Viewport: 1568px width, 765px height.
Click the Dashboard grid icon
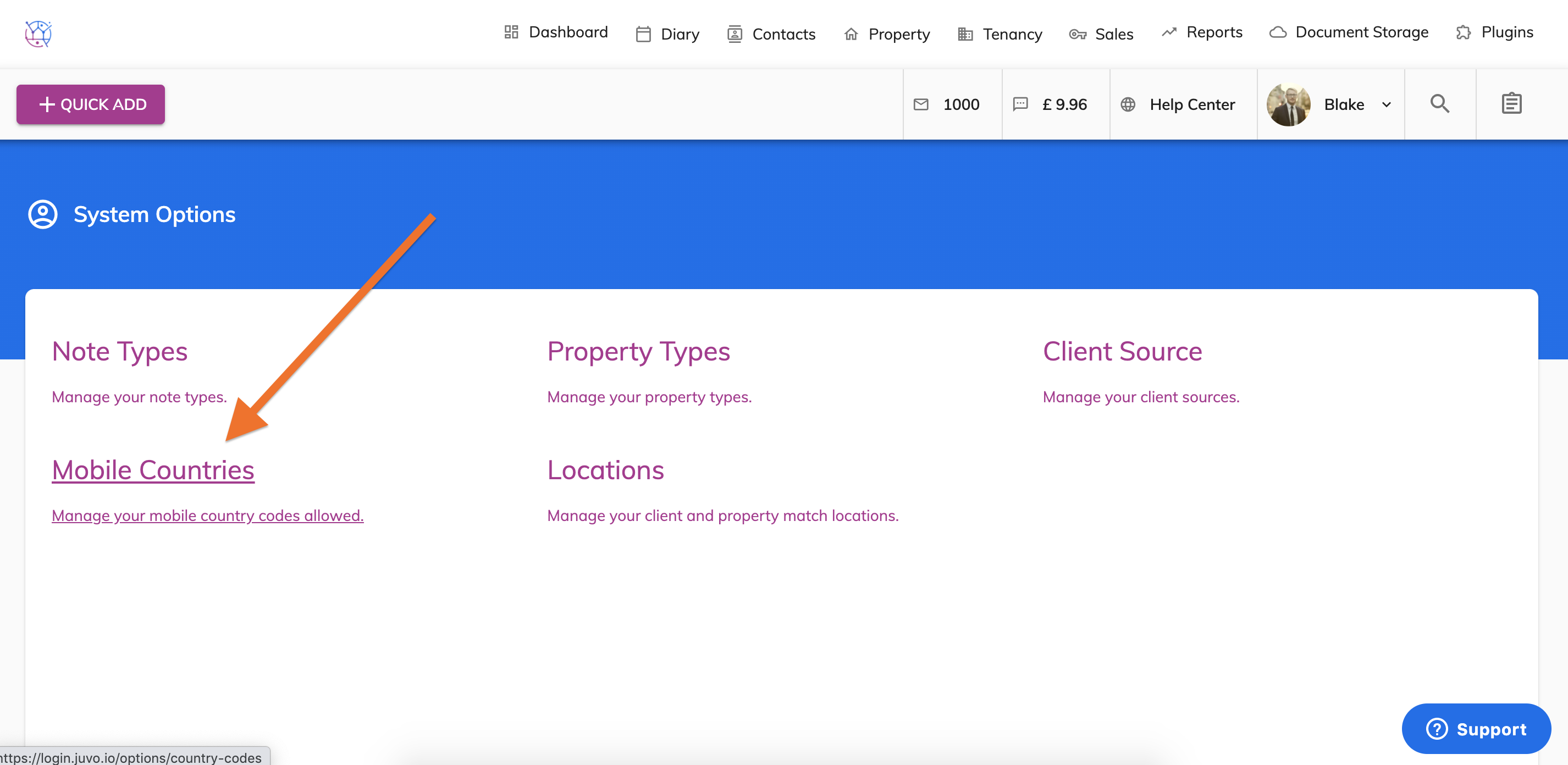pos(511,32)
